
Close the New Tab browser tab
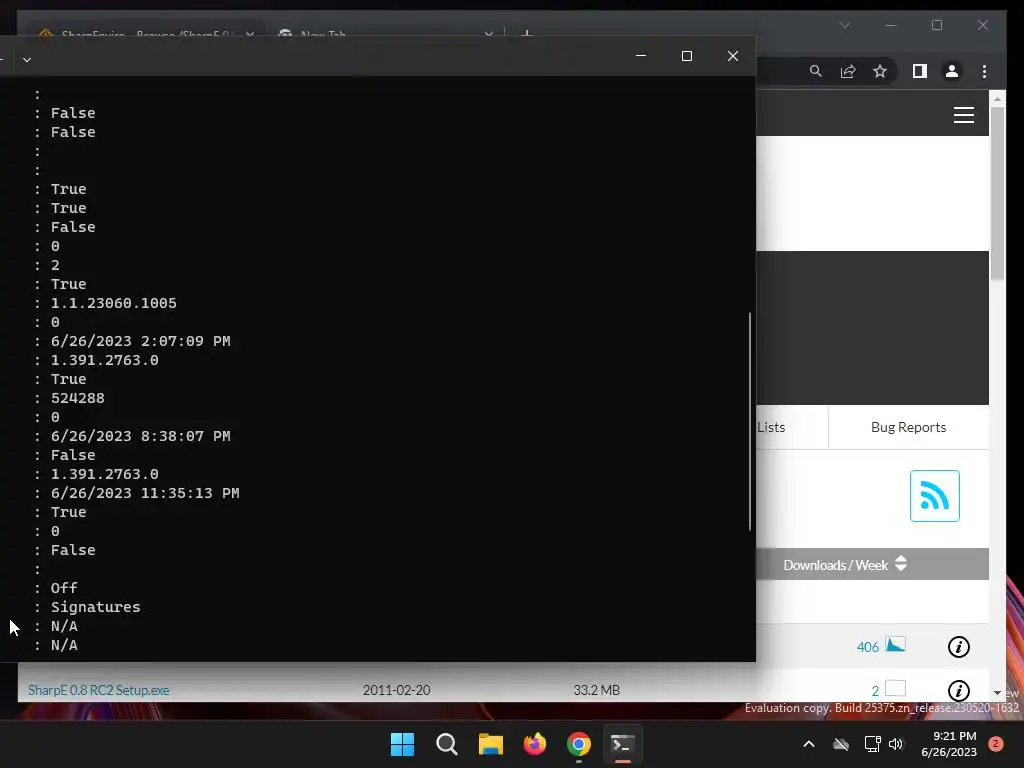point(488,33)
